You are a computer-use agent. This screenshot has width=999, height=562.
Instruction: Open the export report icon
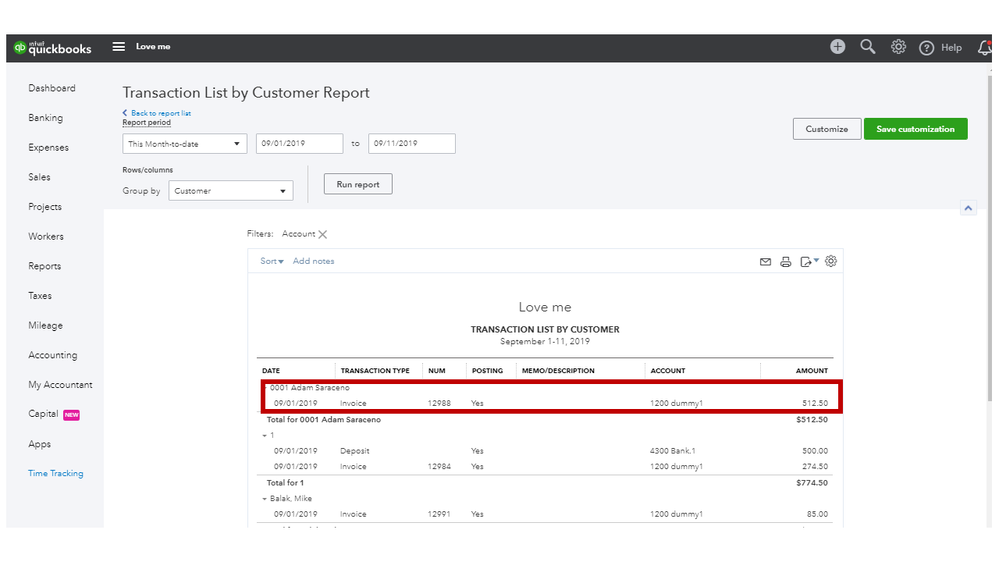click(807, 262)
